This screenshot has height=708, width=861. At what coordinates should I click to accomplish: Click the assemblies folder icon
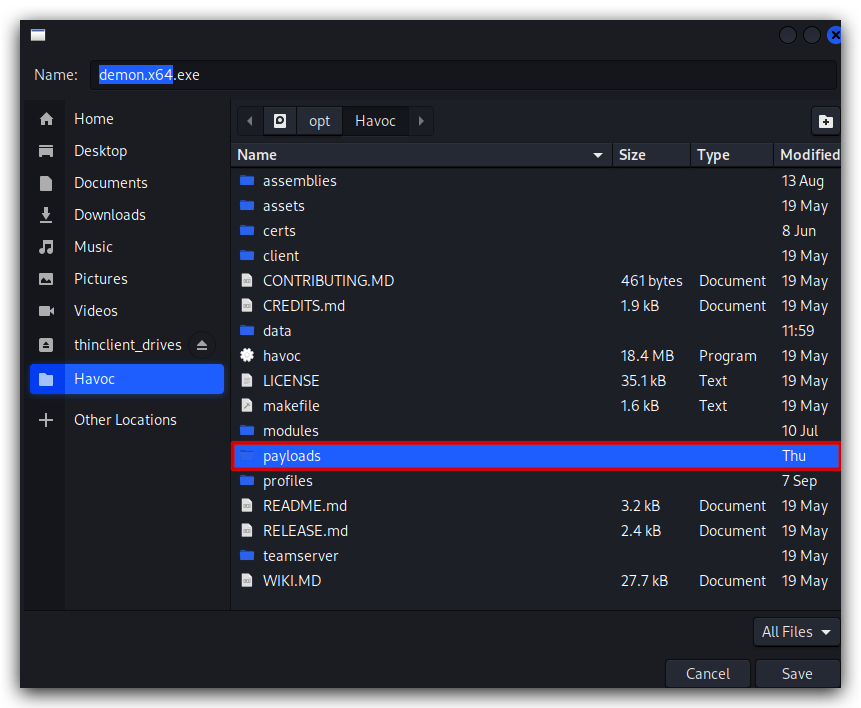click(x=247, y=180)
